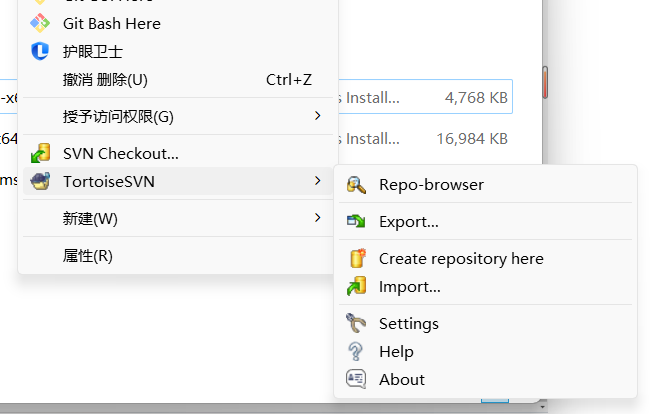Screen dimensions: 650x414
Task: Open 属性(R) properties menu item
Action: [x=88, y=256]
